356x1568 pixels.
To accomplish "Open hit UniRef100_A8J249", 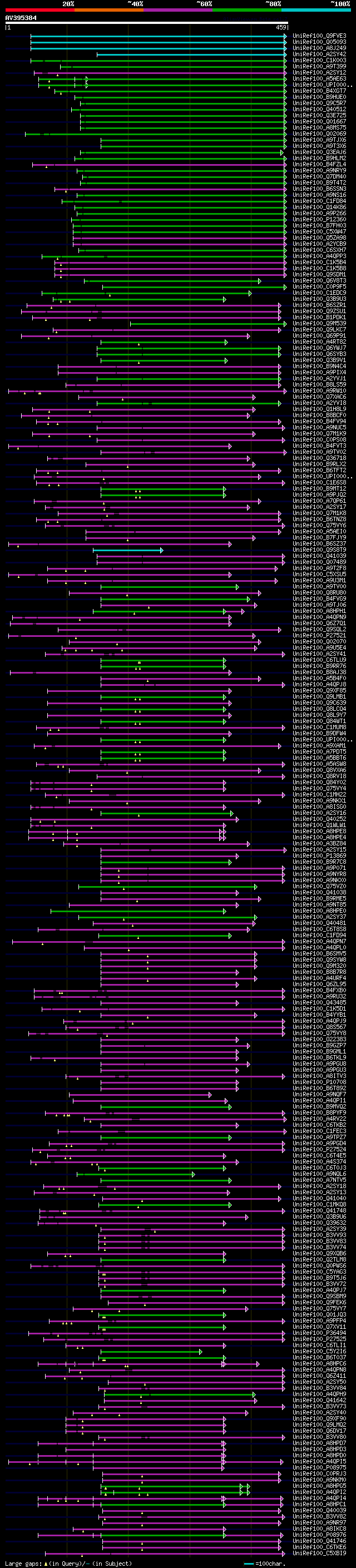I will 319,48.
